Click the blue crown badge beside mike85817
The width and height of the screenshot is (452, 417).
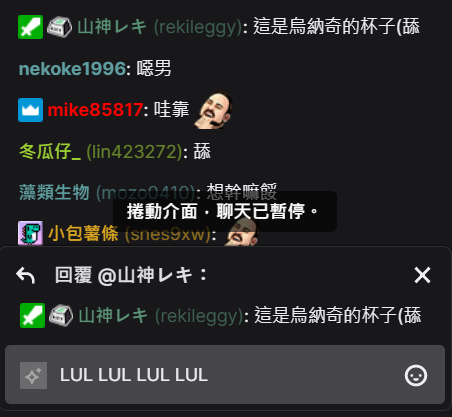[x=30, y=110]
